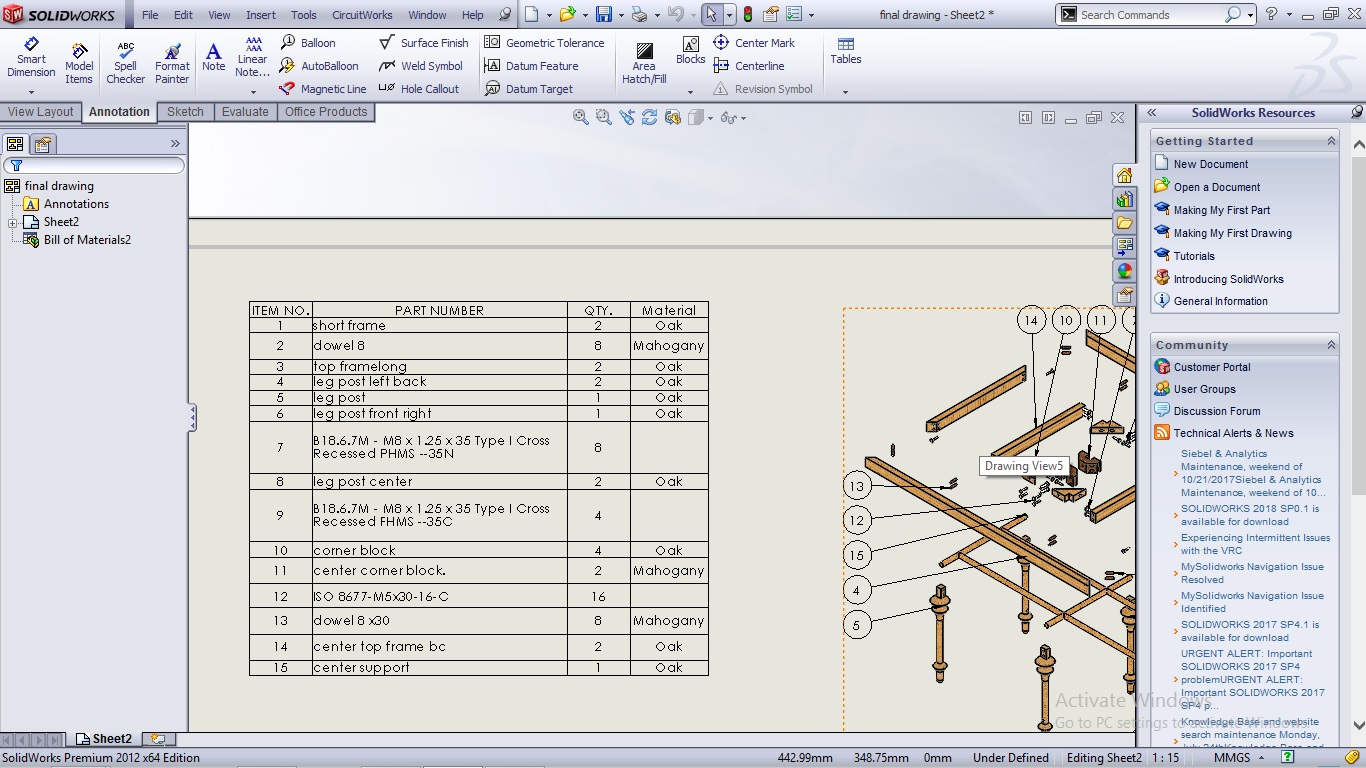Insert an AutoBalloon
Viewport: 1366px width, 768px height.
(x=320, y=66)
